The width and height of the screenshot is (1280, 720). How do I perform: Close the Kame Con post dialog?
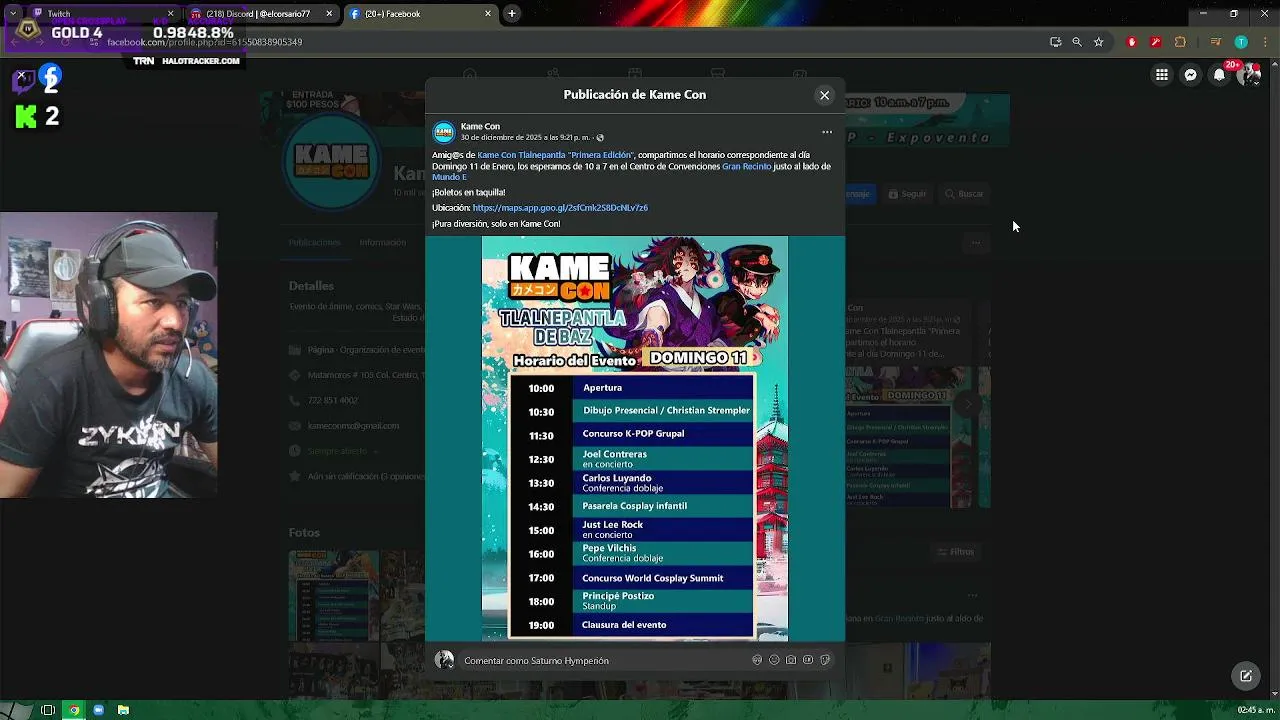pyautogui.click(x=824, y=95)
